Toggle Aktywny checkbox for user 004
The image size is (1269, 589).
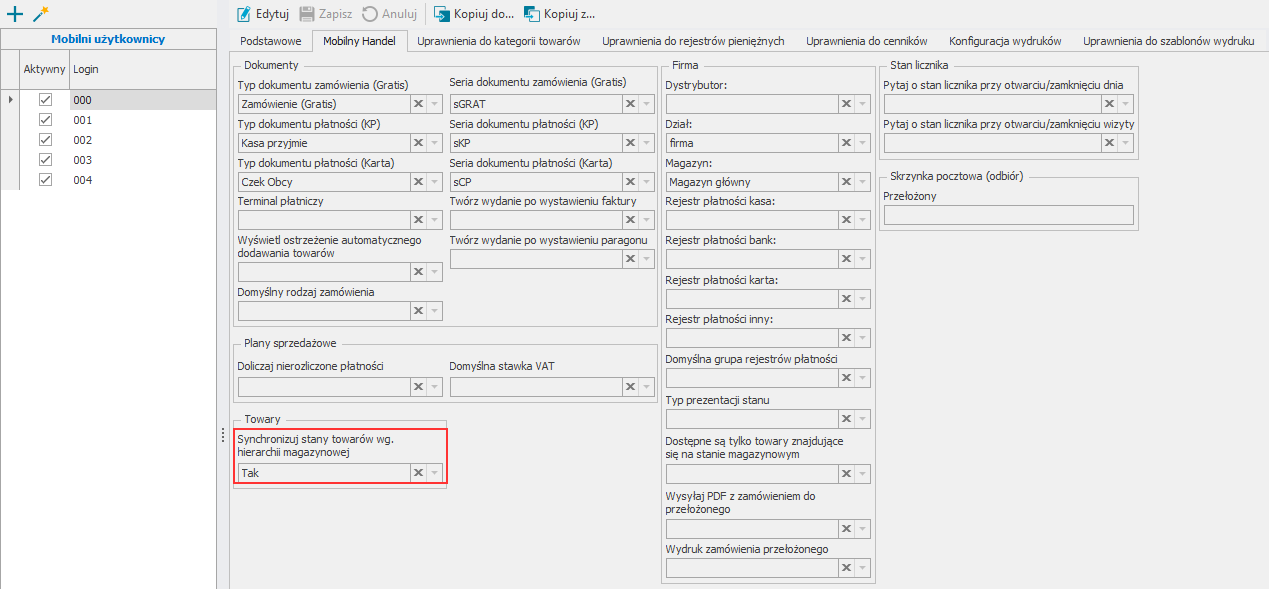point(45,180)
